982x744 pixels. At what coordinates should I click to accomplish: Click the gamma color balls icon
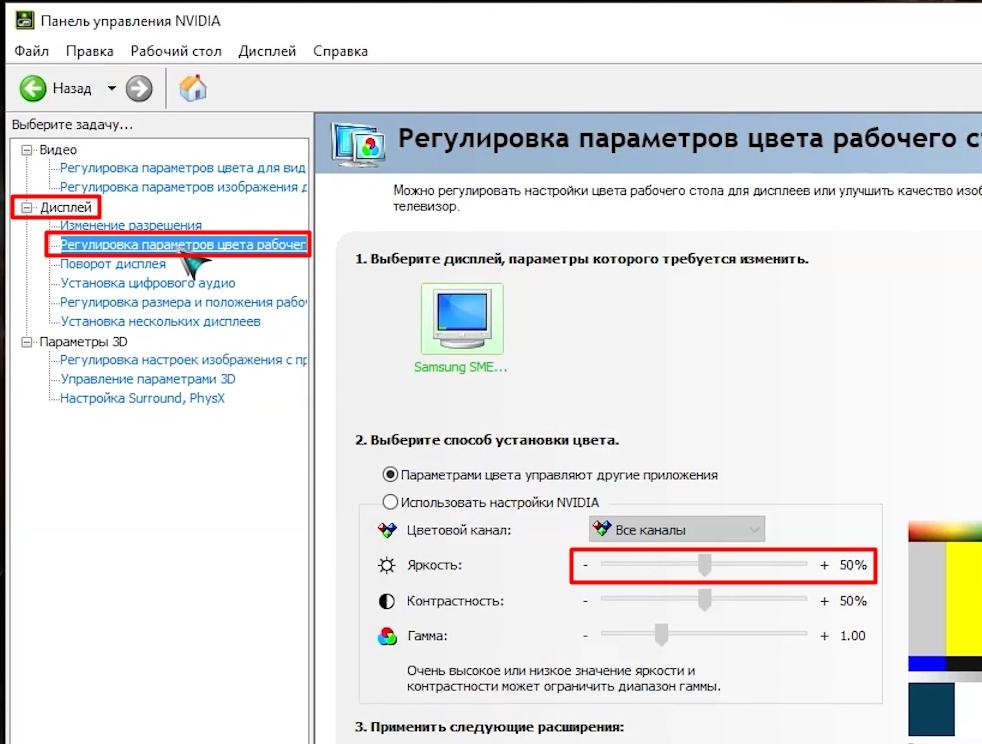point(387,636)
